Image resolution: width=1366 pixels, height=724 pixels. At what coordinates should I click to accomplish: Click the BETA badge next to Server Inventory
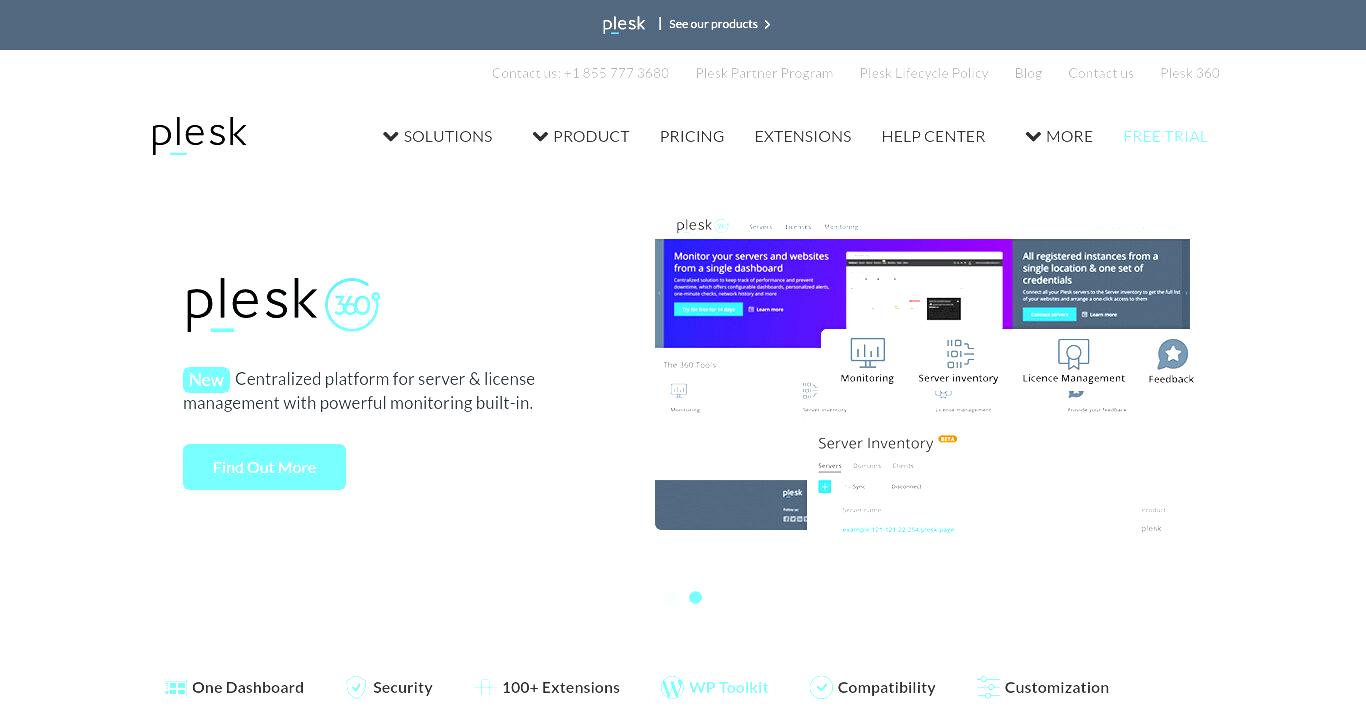tap(947, 438)
